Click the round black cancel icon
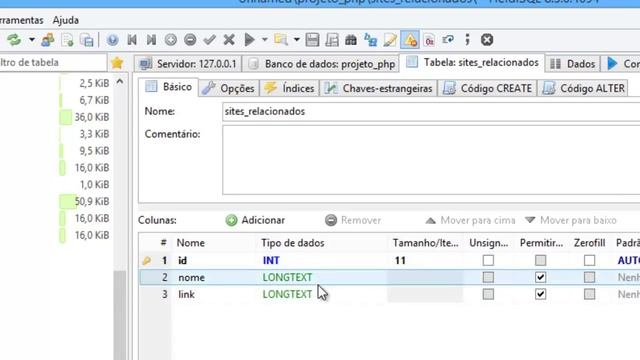 [x=487, y=40]
